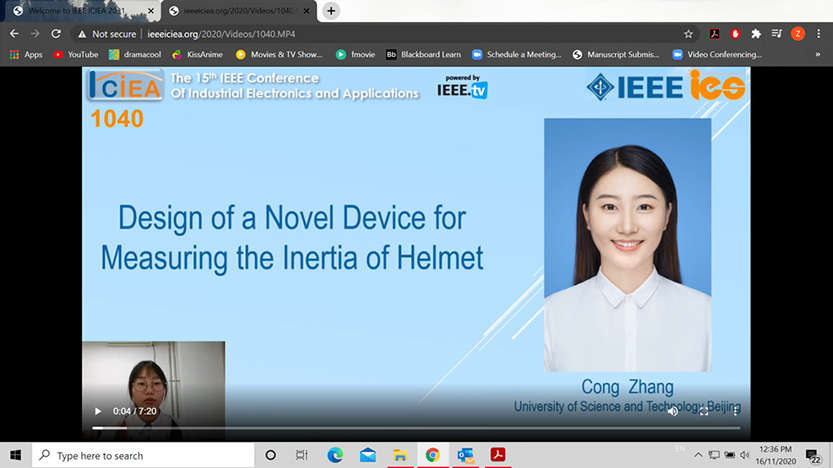This screenshot has height=468, width=833.
Task: Seek along the video progress bar
Action: 416,428
